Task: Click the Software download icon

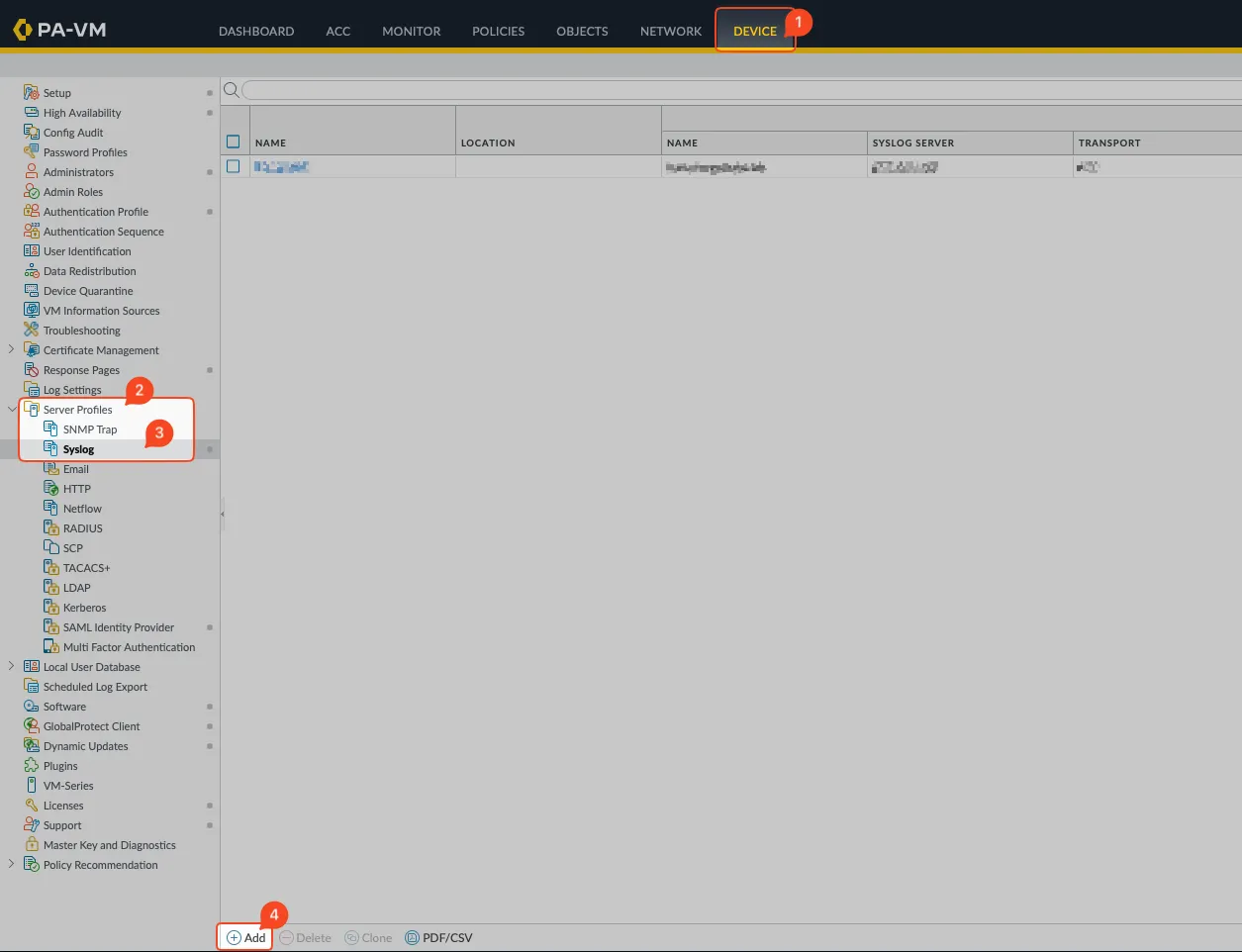Action: [32, 706]
